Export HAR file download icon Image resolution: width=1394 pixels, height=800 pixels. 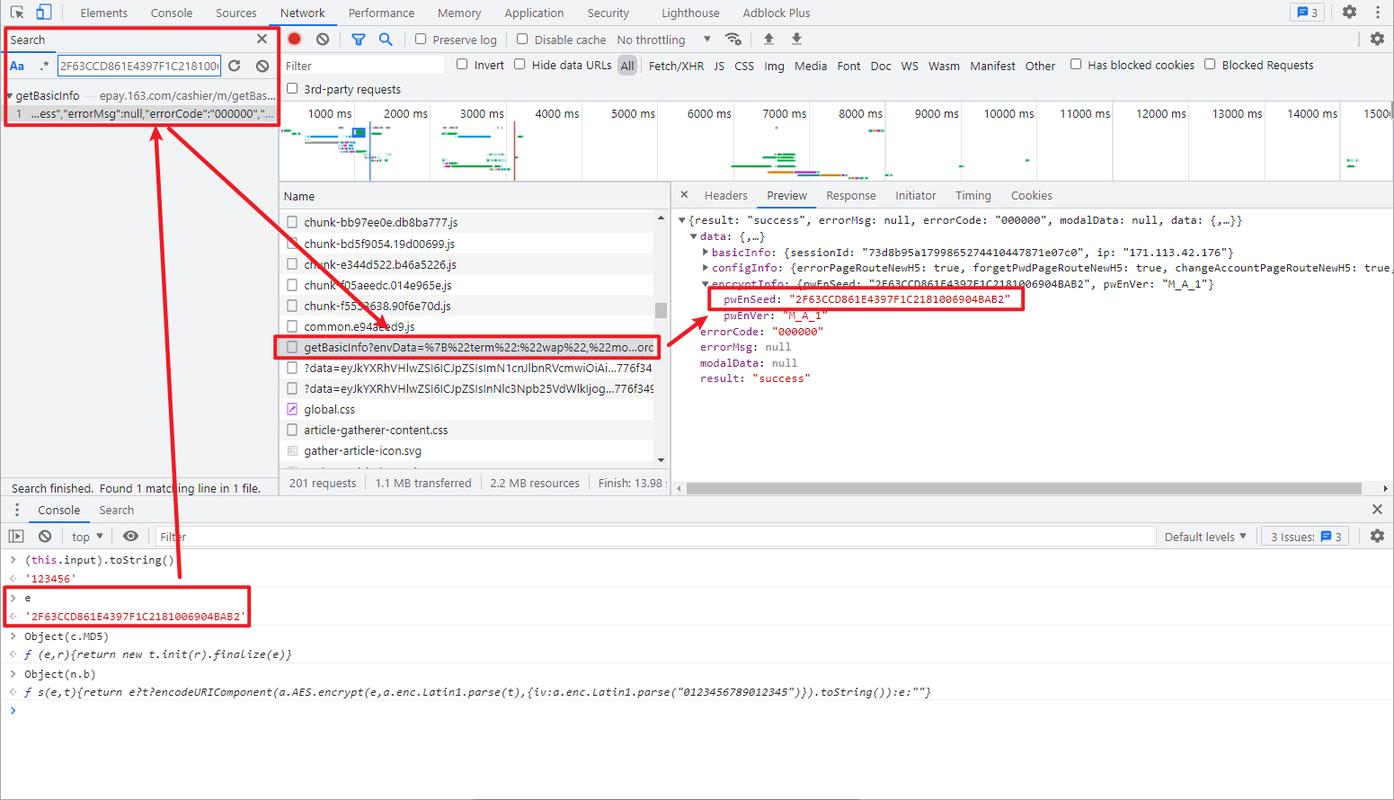click(797, 39)
